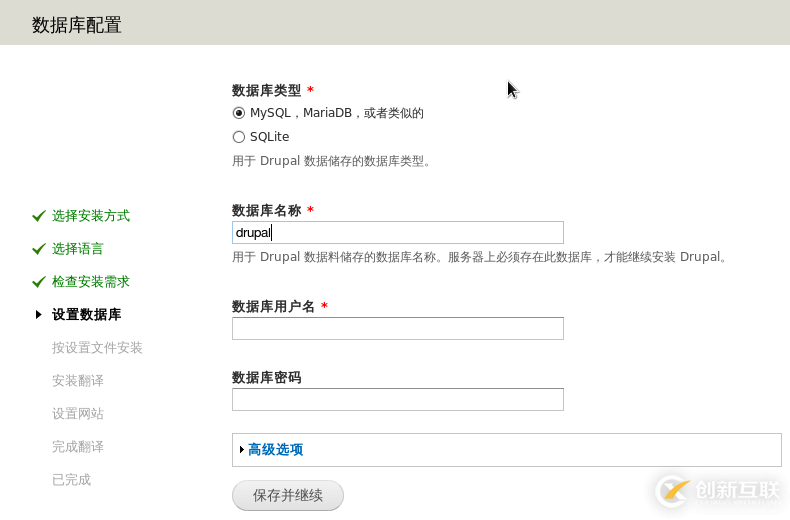Click the 保存并继续 button

(288, 495)
